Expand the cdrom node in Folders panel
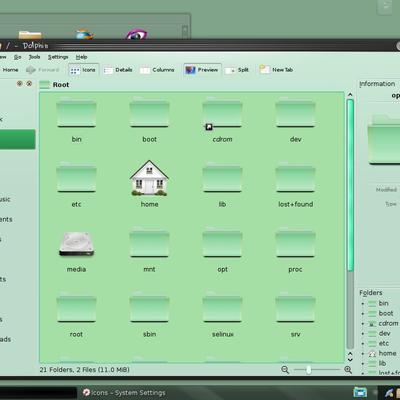This screenshot has width=400, height=400. pyautogui.click(x=363, y=324)
